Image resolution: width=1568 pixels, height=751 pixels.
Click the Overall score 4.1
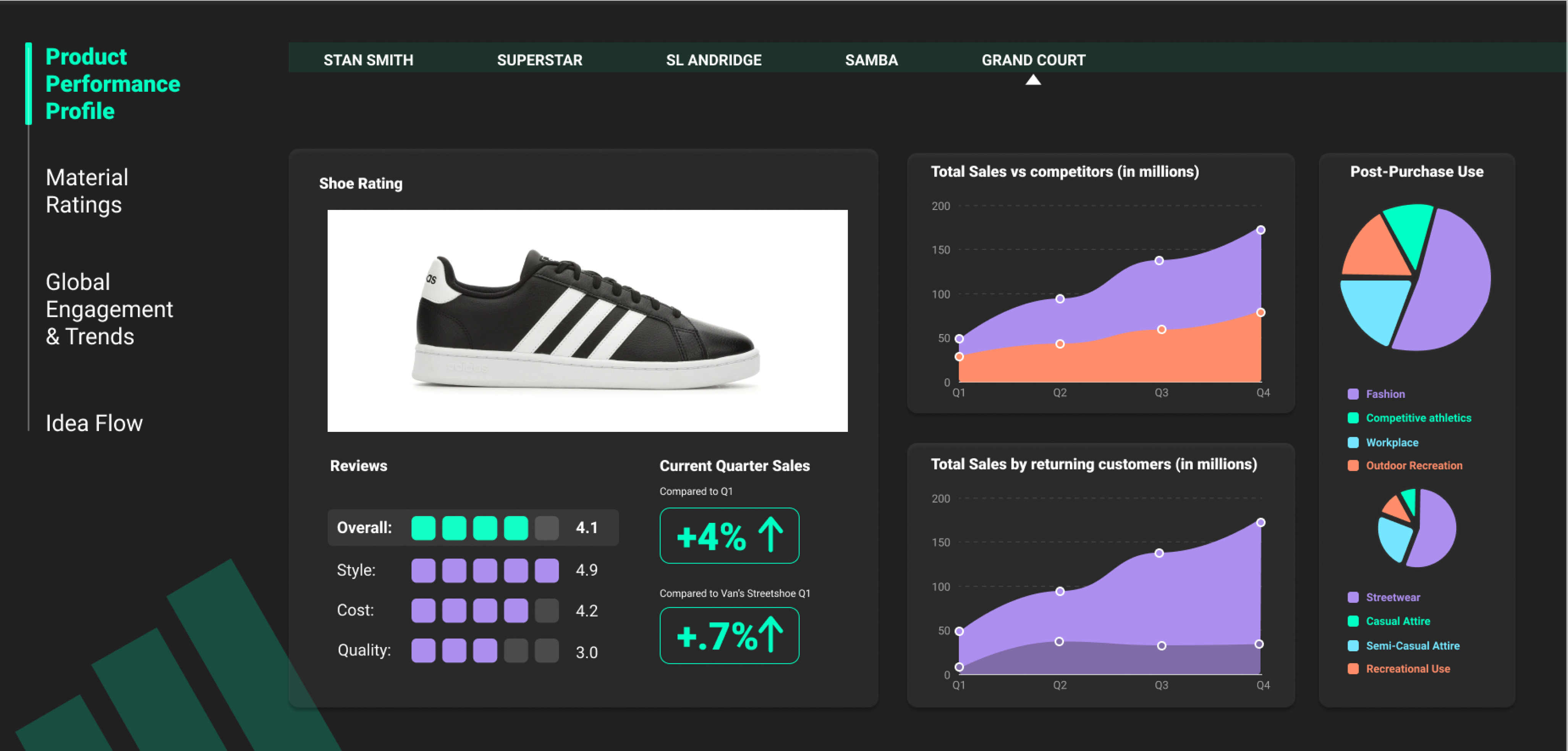click(586, 527)
